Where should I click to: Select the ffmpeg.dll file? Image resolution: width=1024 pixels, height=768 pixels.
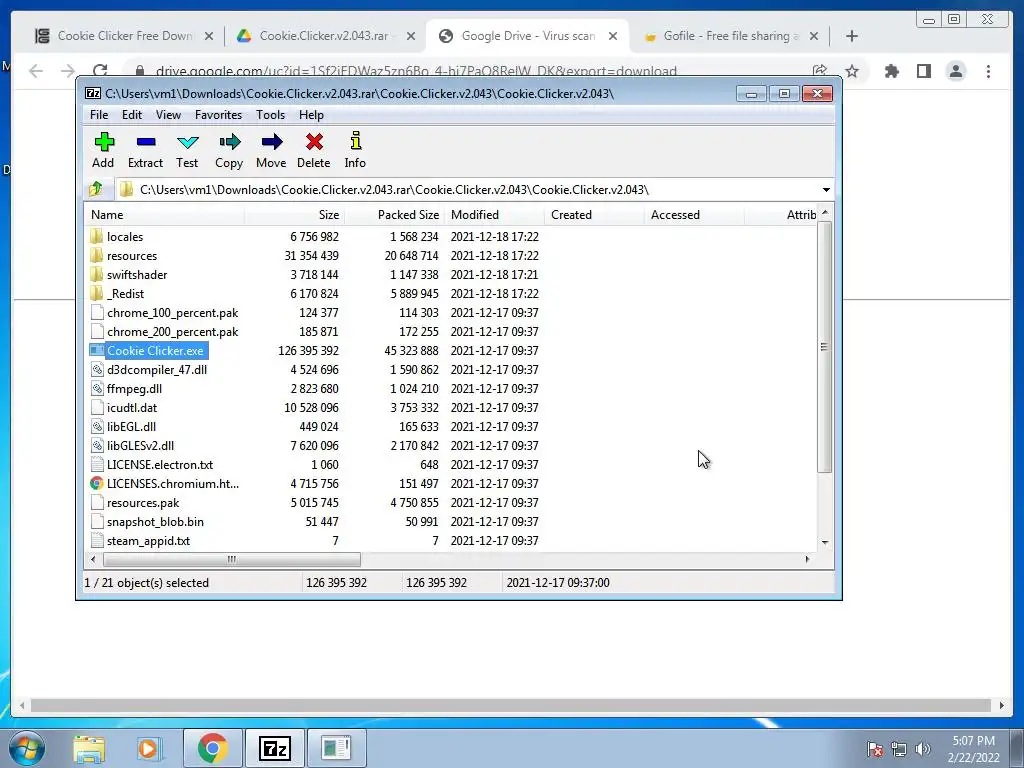point(135,389)
